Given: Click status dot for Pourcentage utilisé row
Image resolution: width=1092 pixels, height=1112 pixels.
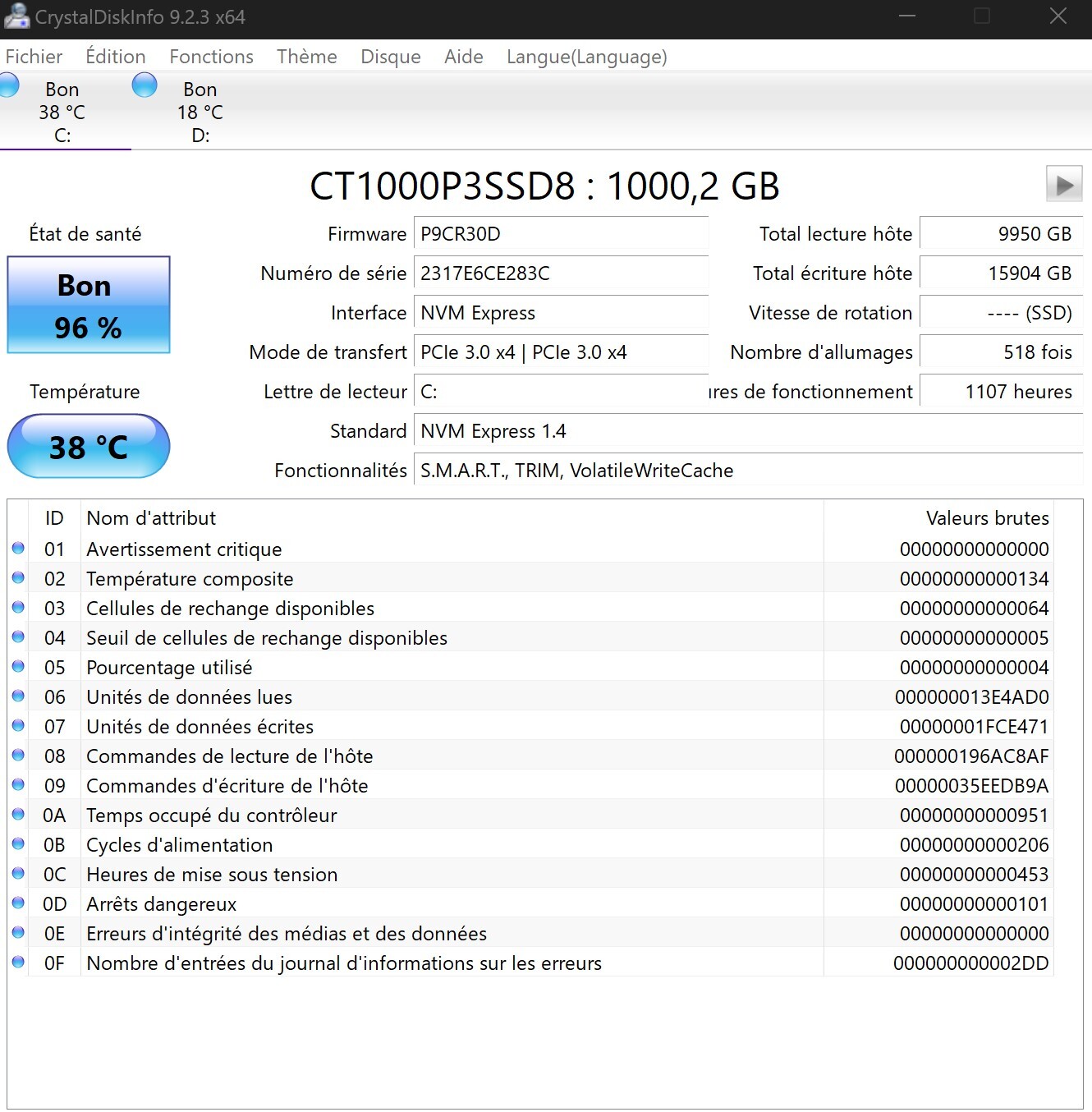Looking at the screenshot, I should [x=18, y=666].
